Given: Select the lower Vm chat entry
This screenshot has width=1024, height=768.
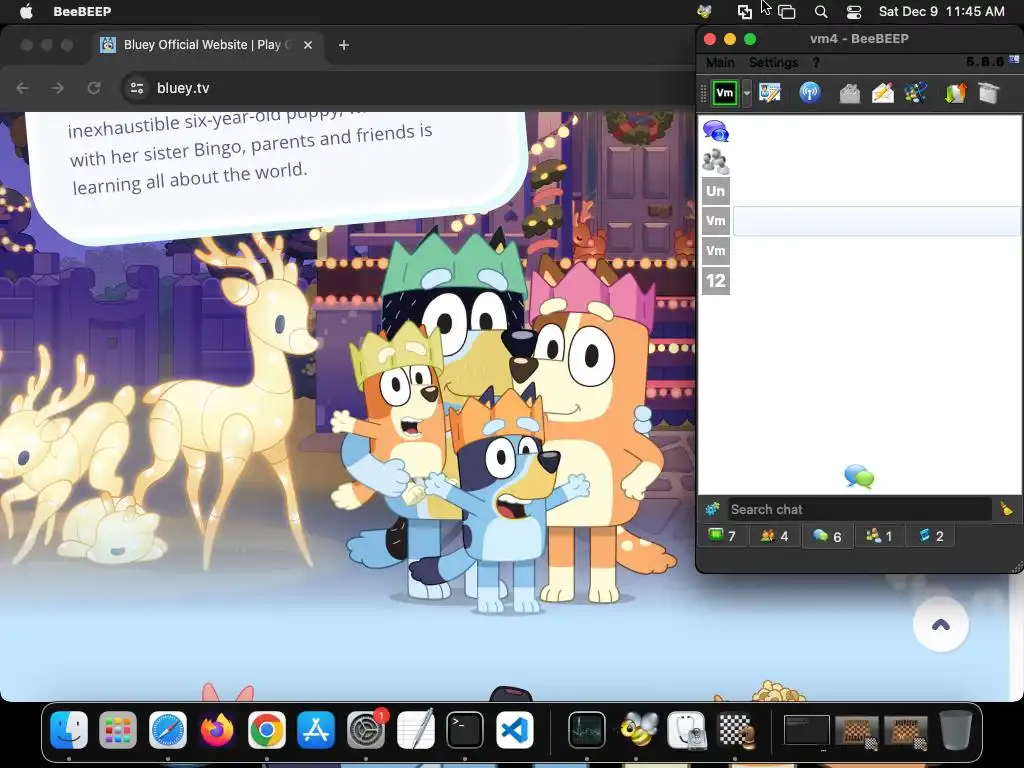Looking at the screenshot, I should pyautogui.click(x=716, y=251).
